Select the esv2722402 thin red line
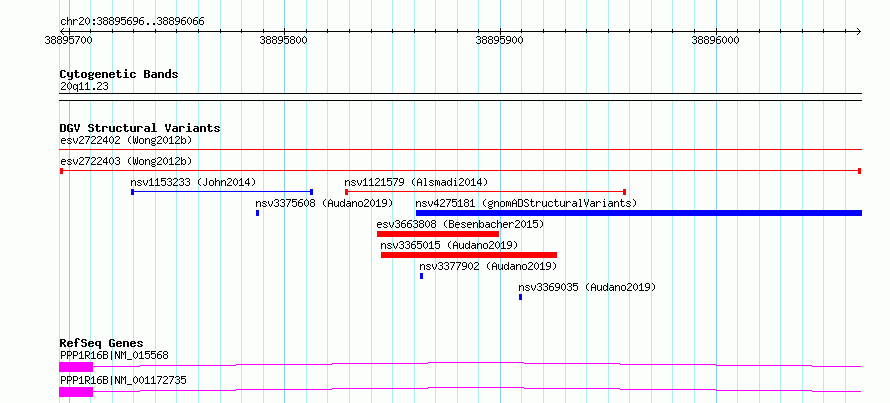The height and width of the screenshot is (403, 890). 461,150
